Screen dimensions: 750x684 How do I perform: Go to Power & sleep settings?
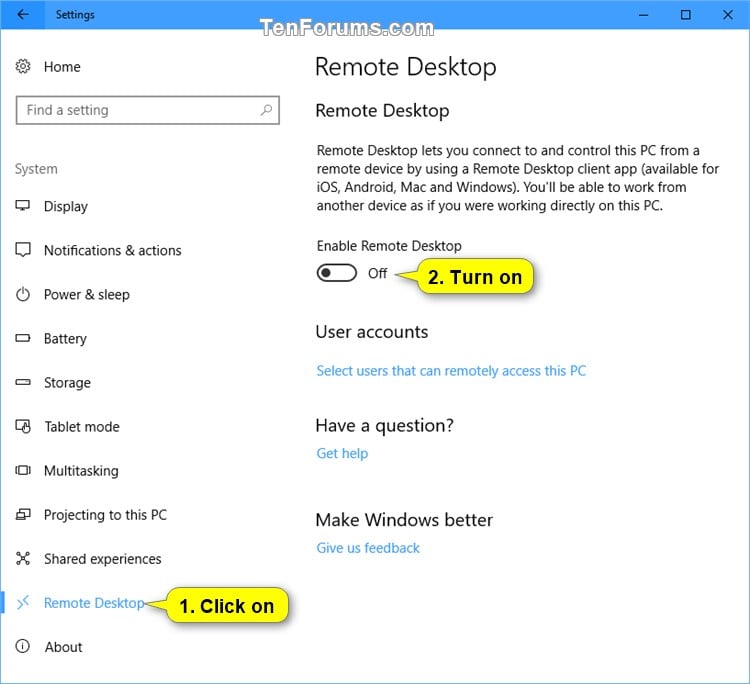pos(87,295)
